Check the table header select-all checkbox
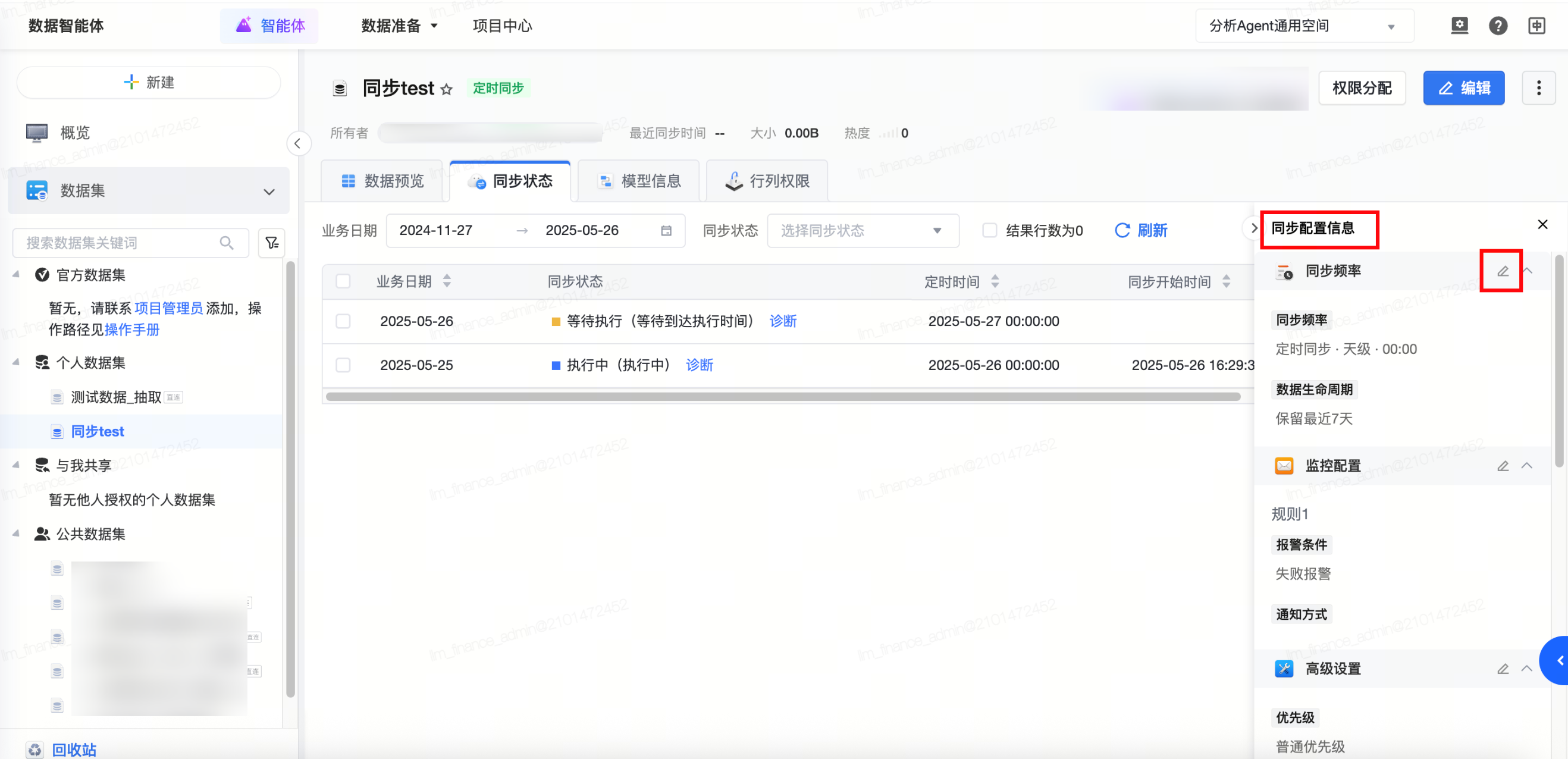The image size is (1568, 759). click(343, 281)
